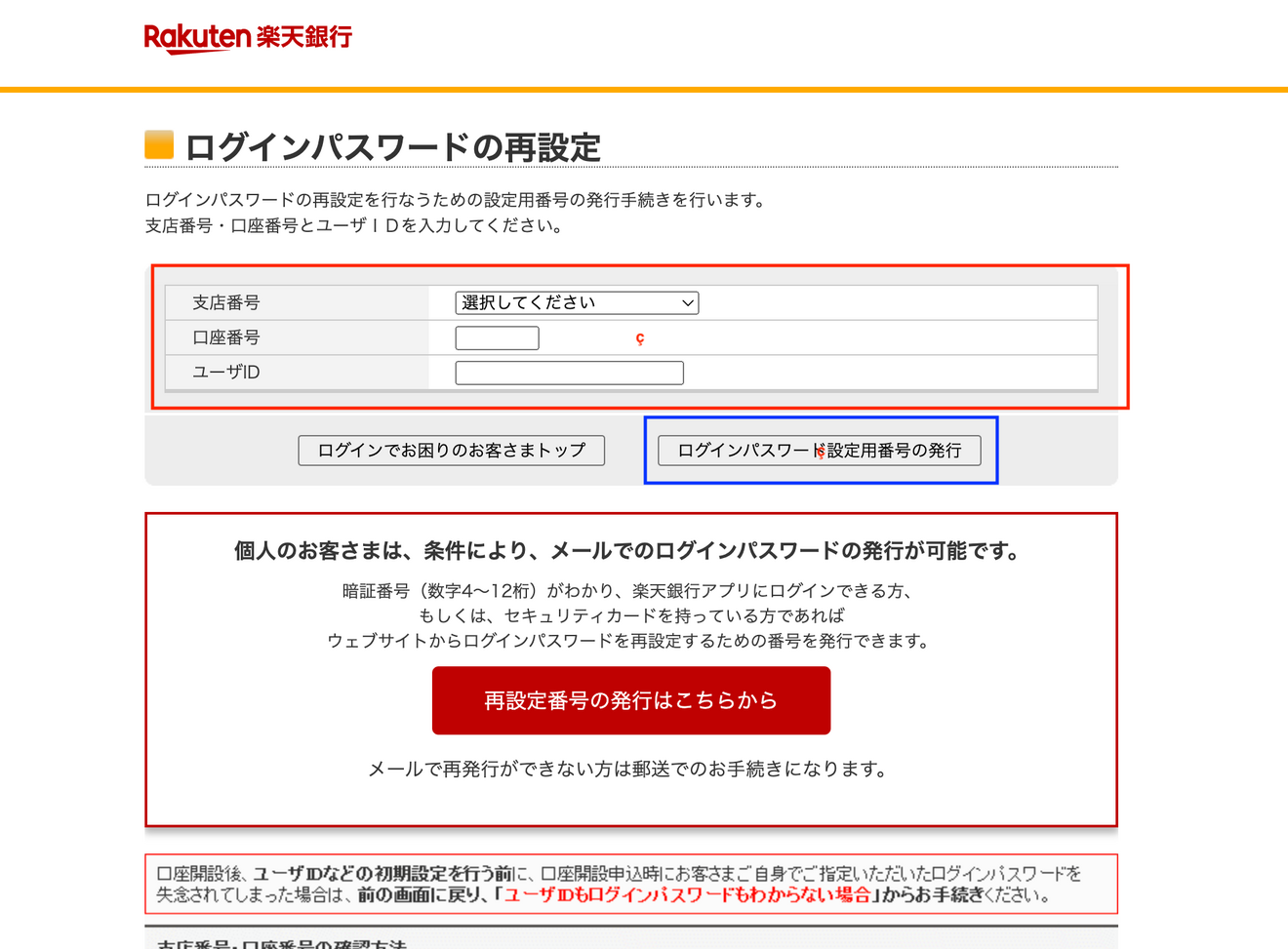Click ウェブサイトからログインパスワードを再設定 text line
Image resolution: width=1288 pixels, height=949 pixels.
630,641
